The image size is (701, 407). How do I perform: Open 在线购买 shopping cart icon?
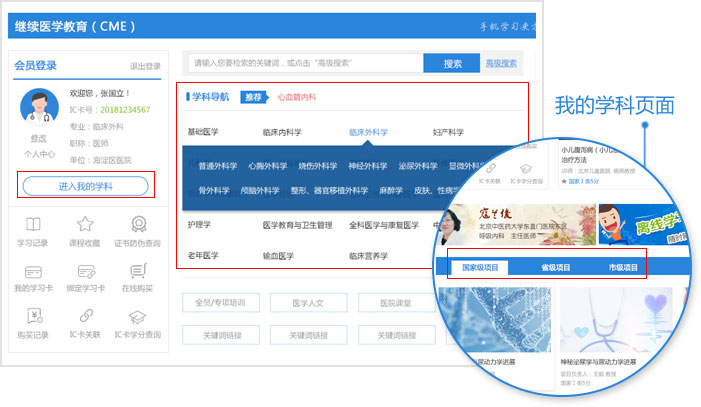[137, 273]
